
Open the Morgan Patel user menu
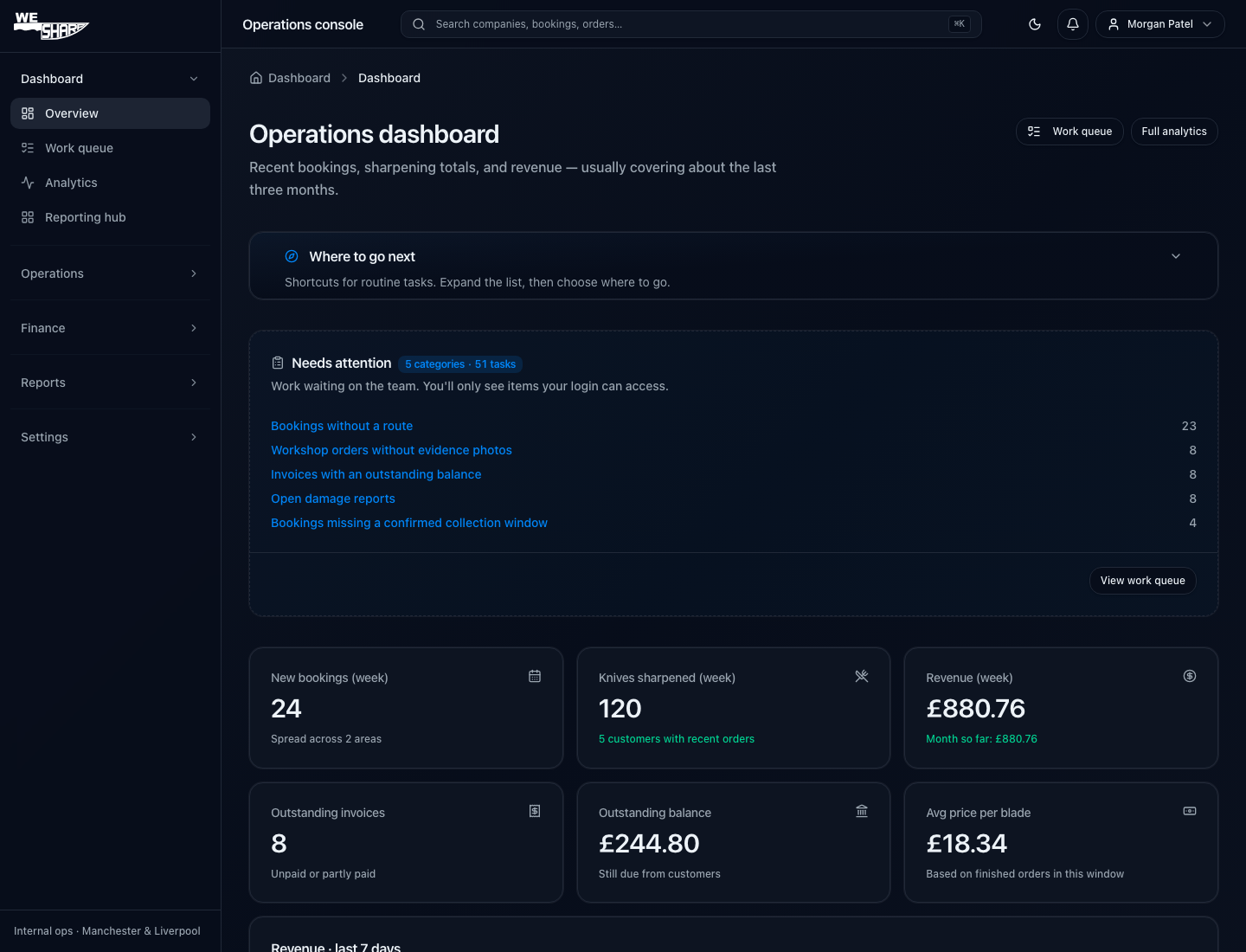pos(1160,24)
